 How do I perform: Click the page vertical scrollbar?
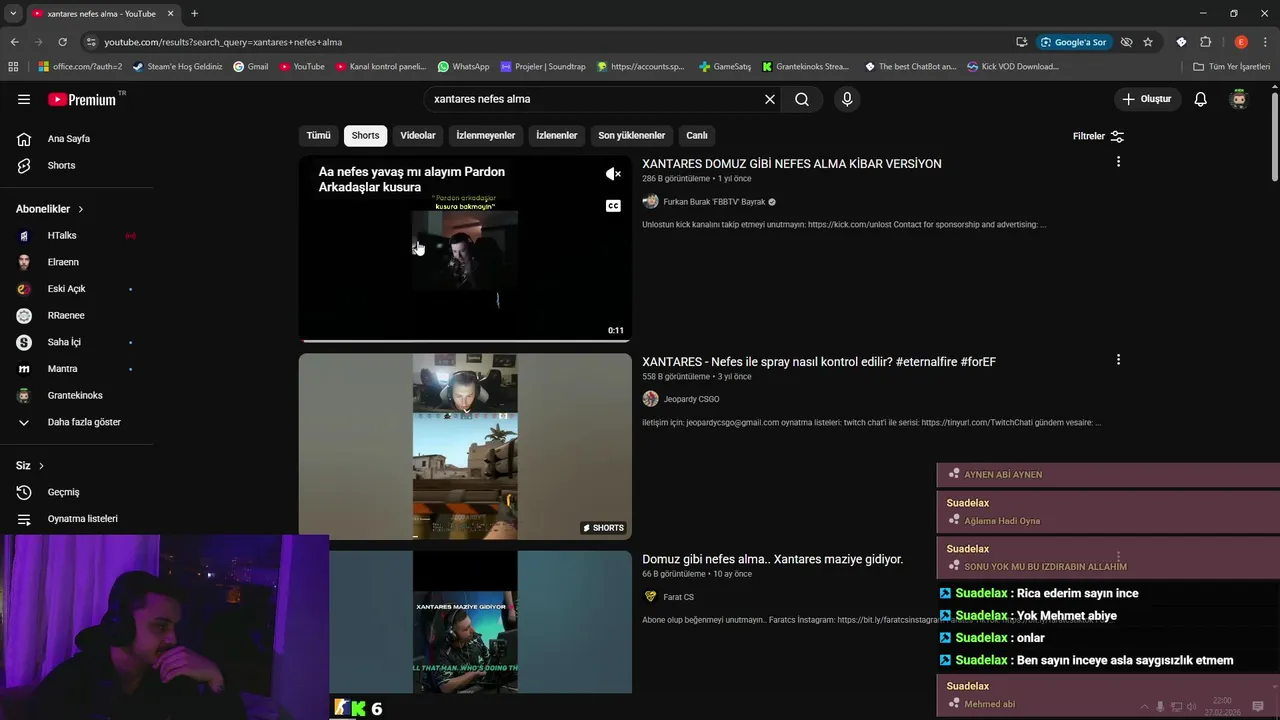[x=1275, y=137]
